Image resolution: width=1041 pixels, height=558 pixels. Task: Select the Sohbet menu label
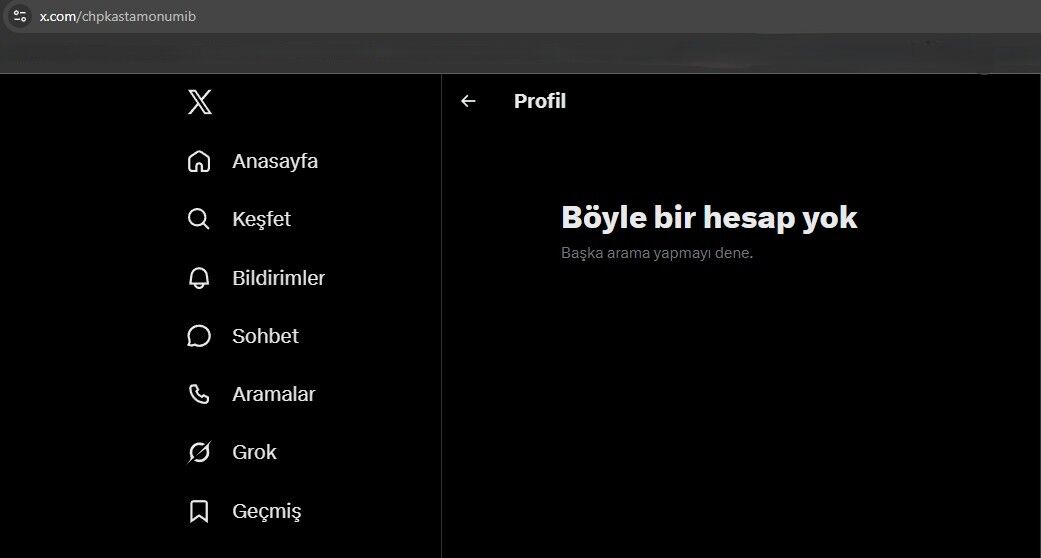pos(266,336)
